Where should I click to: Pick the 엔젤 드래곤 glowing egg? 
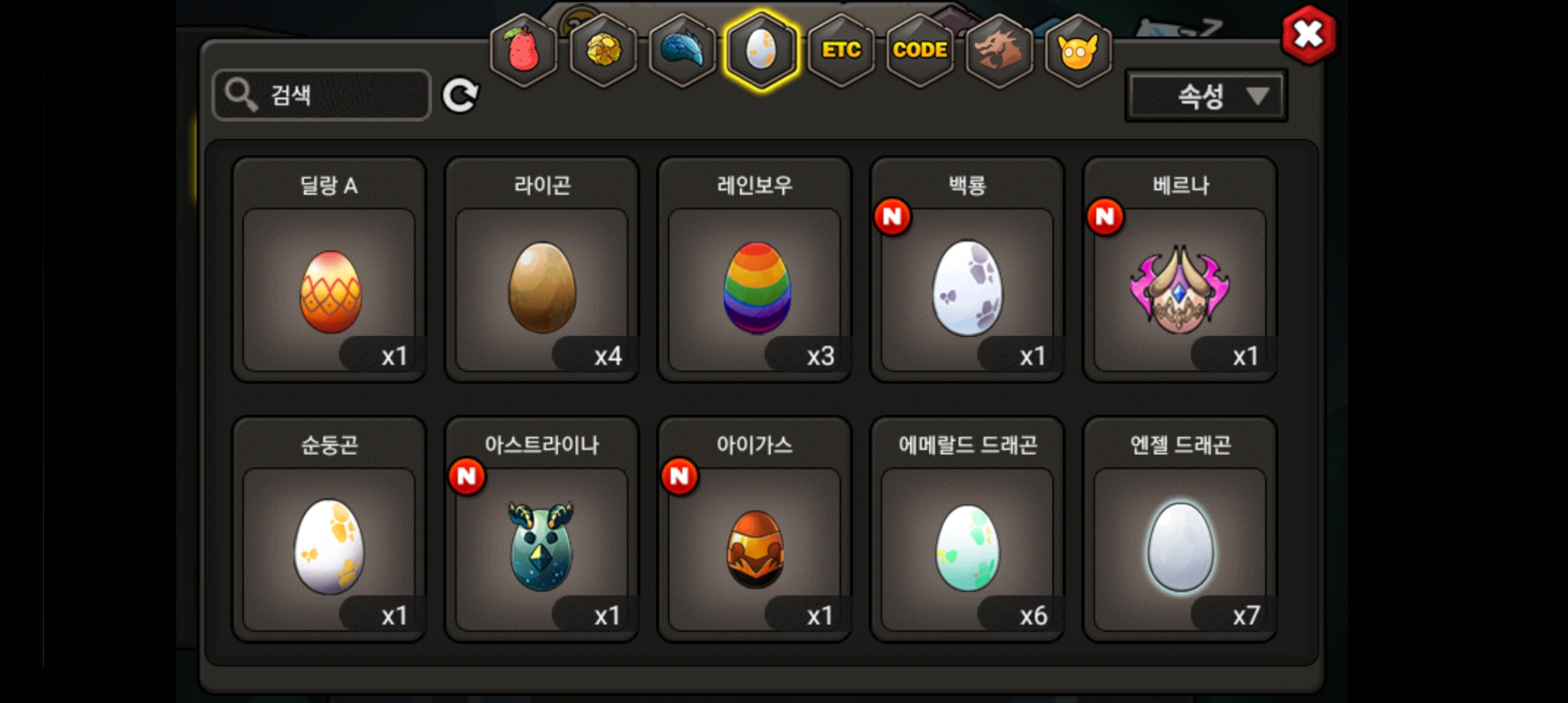[x=1180, y=529]
